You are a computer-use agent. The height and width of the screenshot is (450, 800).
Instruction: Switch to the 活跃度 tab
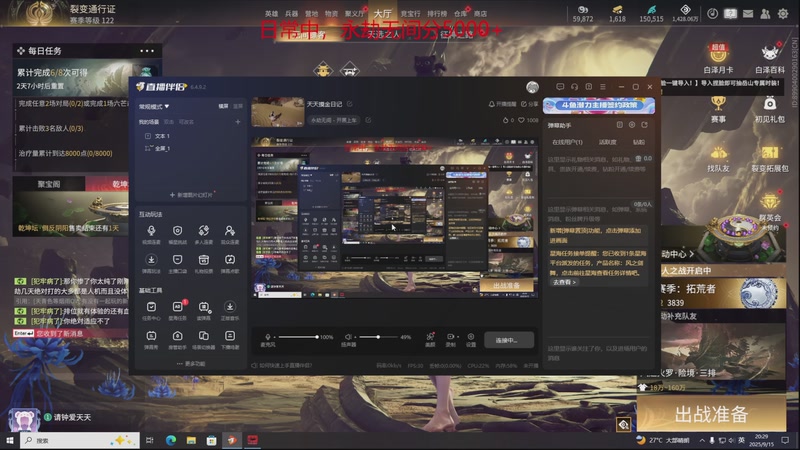(607, 142)
